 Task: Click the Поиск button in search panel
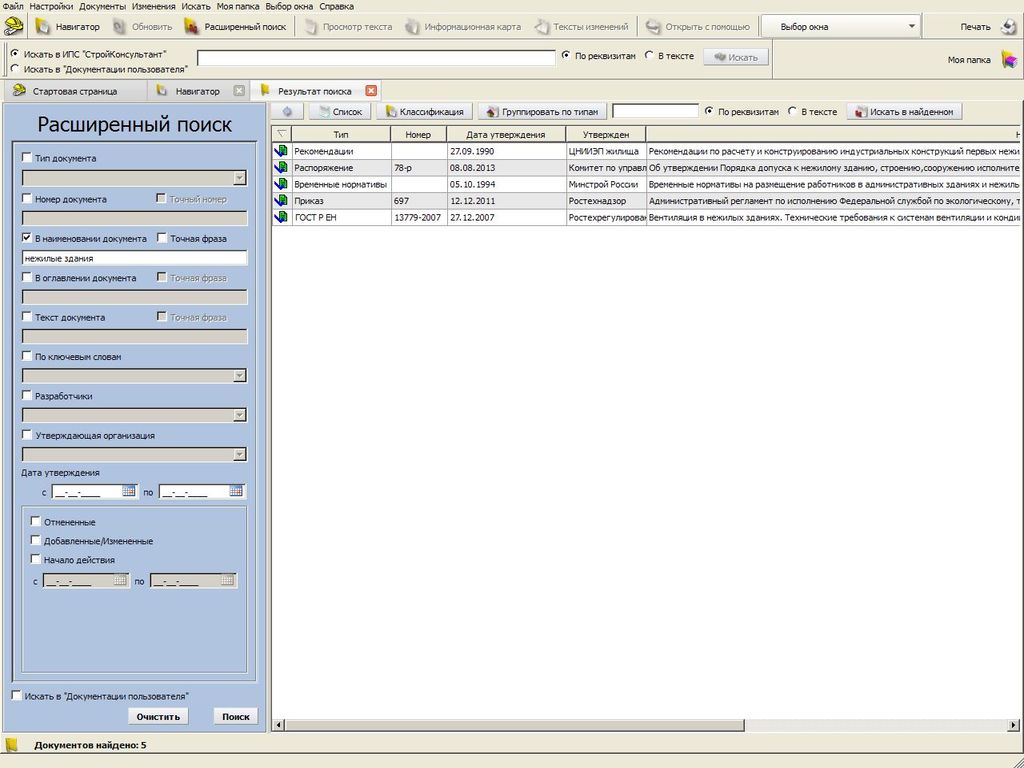pyautogui.click(x=236, y=716)
